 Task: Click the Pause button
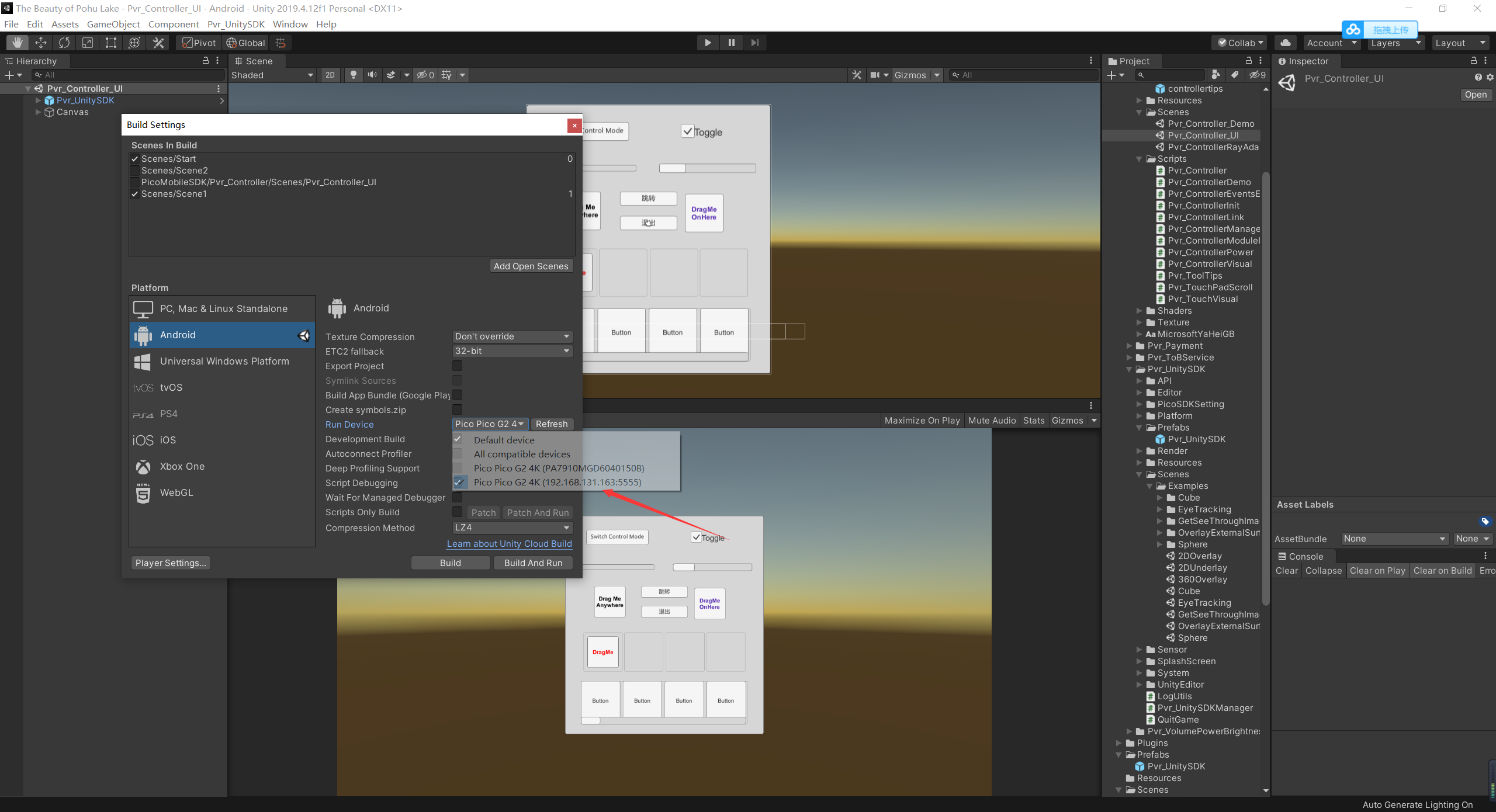[x=731, y=43]
